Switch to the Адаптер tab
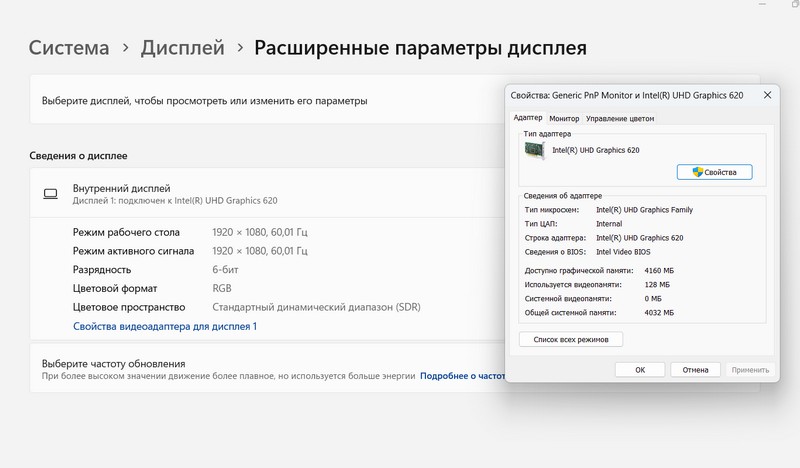The width and height of the screenshot is (800, 468). tap(527, 118)
